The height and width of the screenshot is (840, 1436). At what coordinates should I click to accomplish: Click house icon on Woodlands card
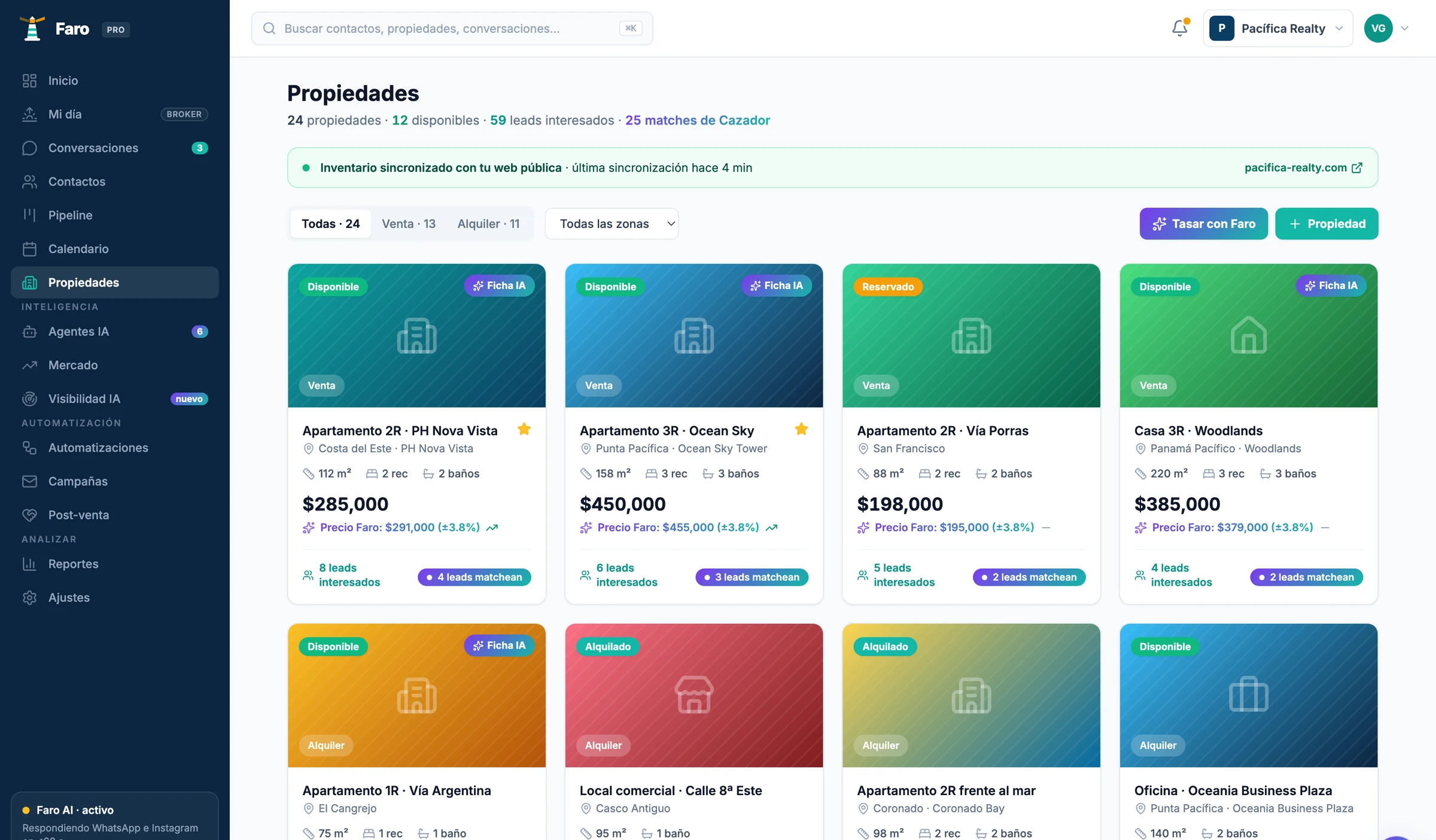[1248, 334]
